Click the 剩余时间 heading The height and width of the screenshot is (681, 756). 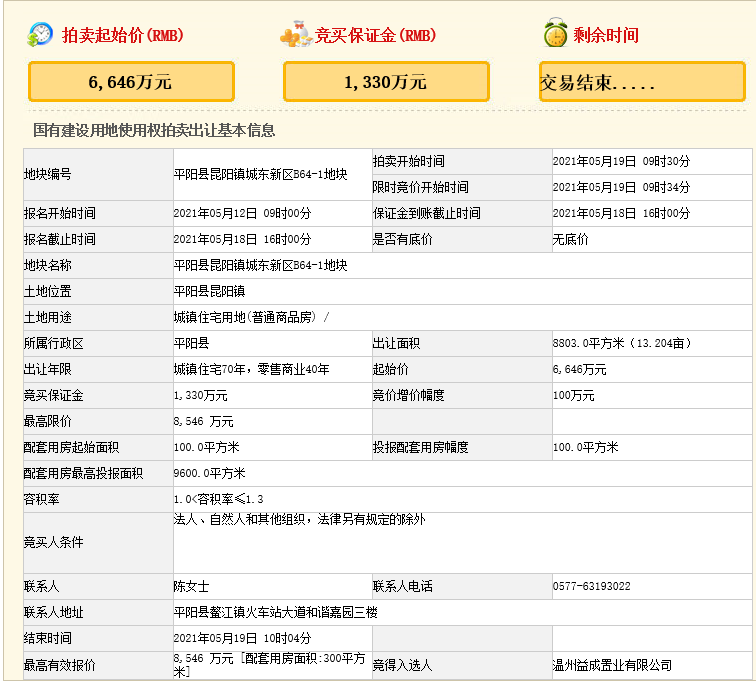pos(606,35)
